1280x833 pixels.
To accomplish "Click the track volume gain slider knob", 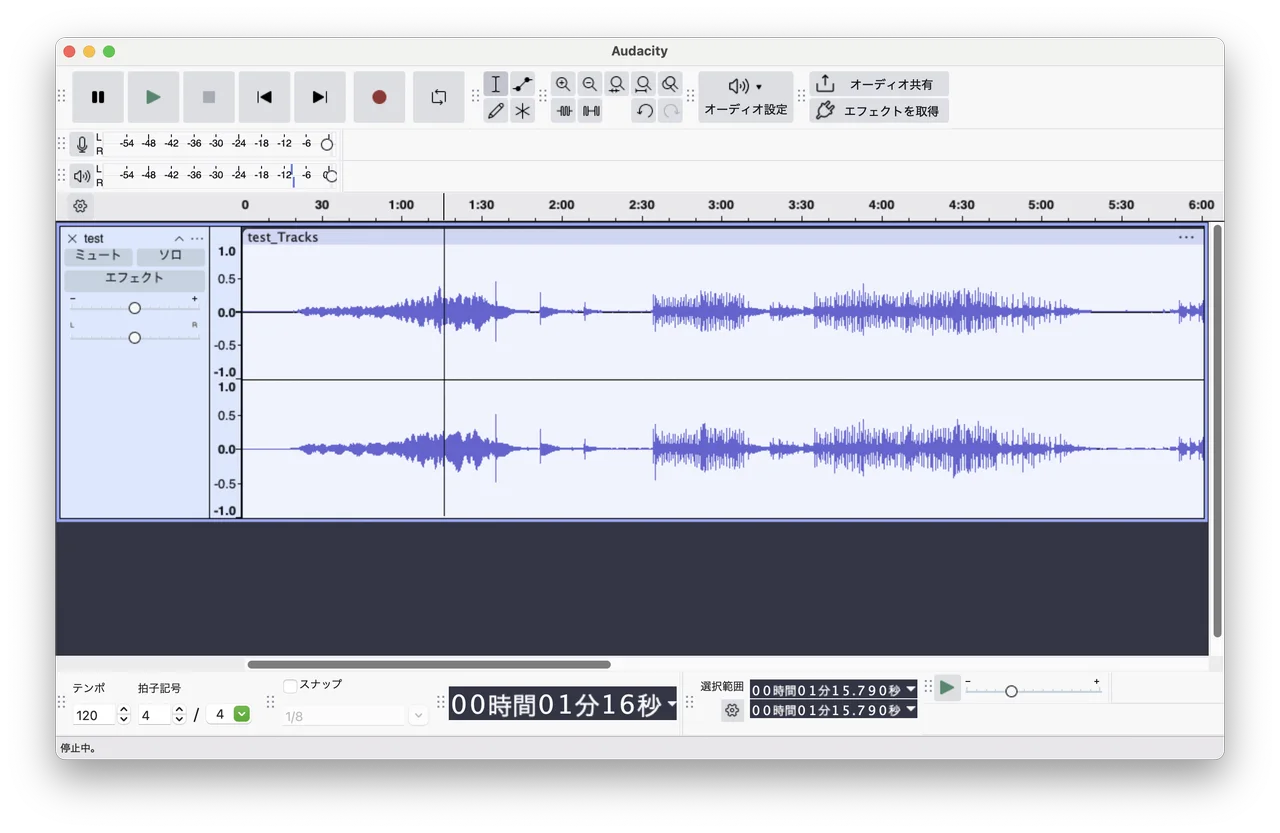I will point(134,308).
